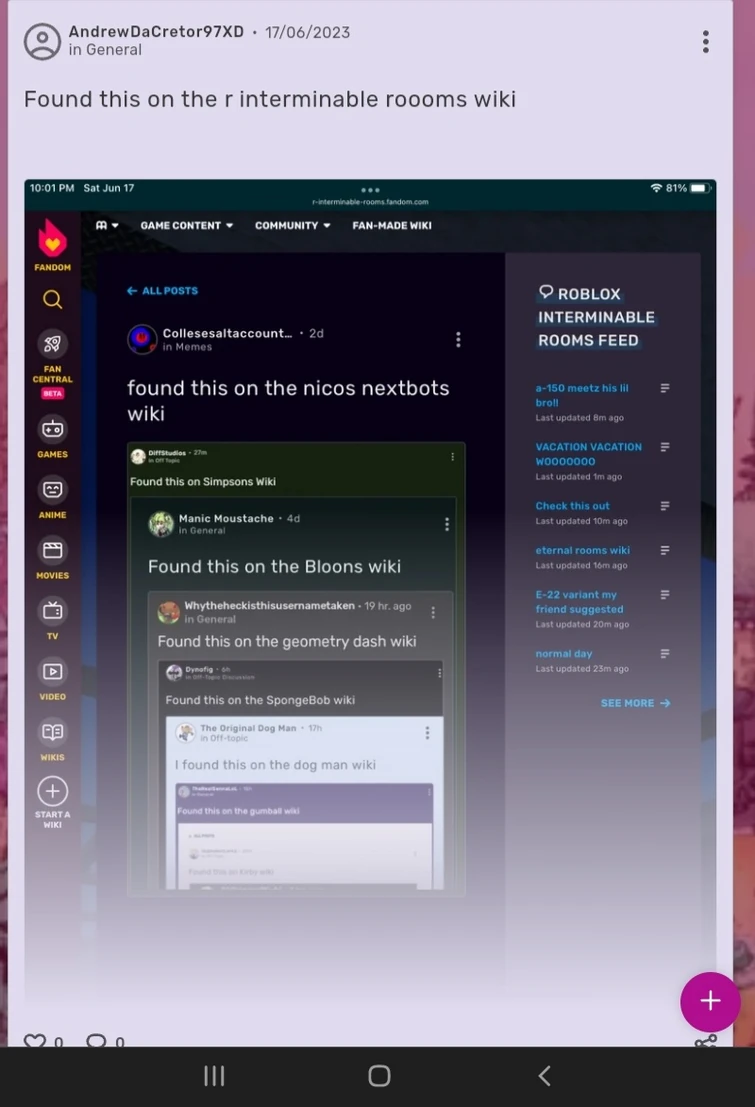Screen dimensions: 755x1107
Task: Open search with the magnifier icon
Action: click(52, 299)
